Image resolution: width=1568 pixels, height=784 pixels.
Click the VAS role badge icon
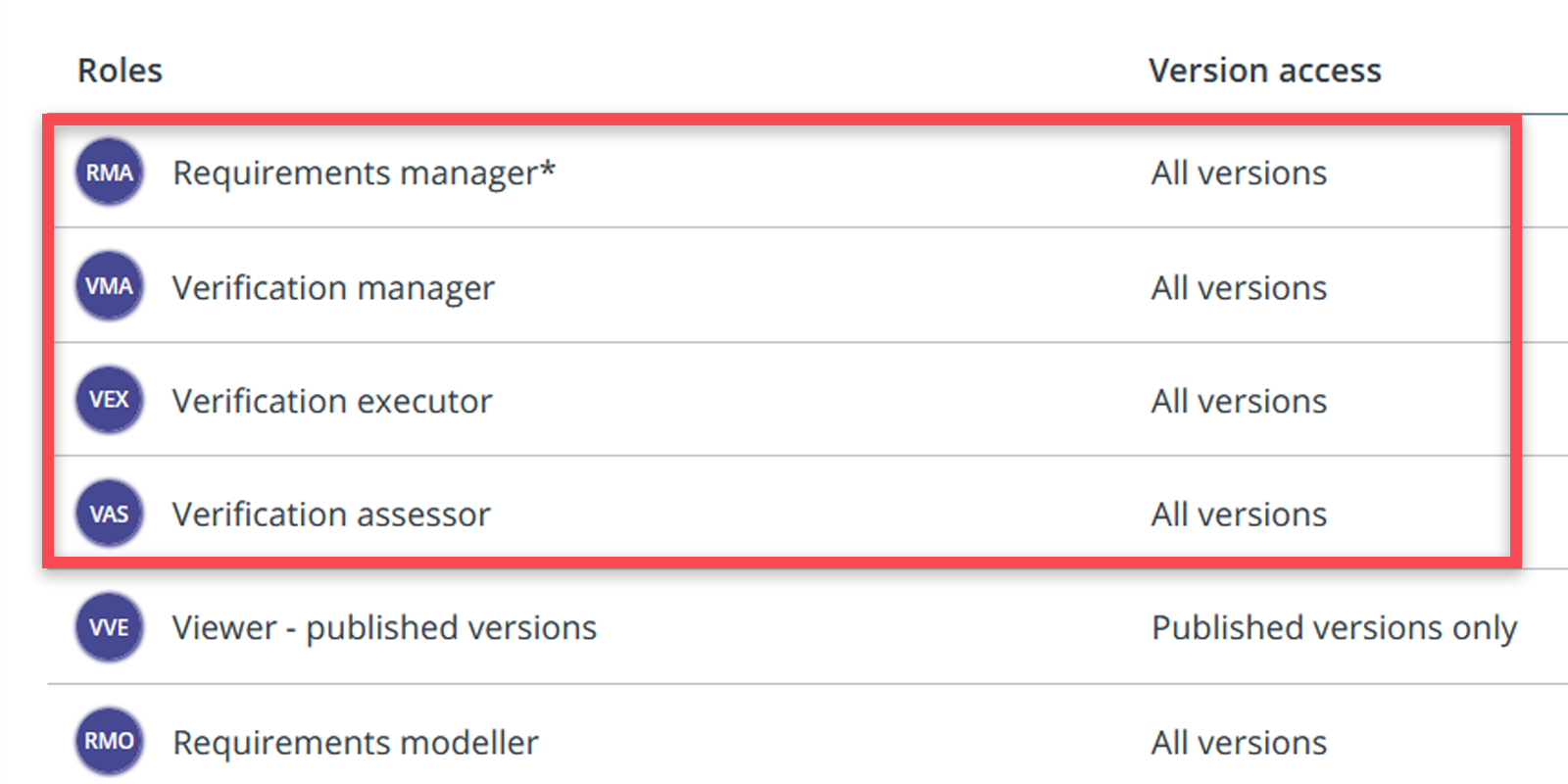pos(109,514)
